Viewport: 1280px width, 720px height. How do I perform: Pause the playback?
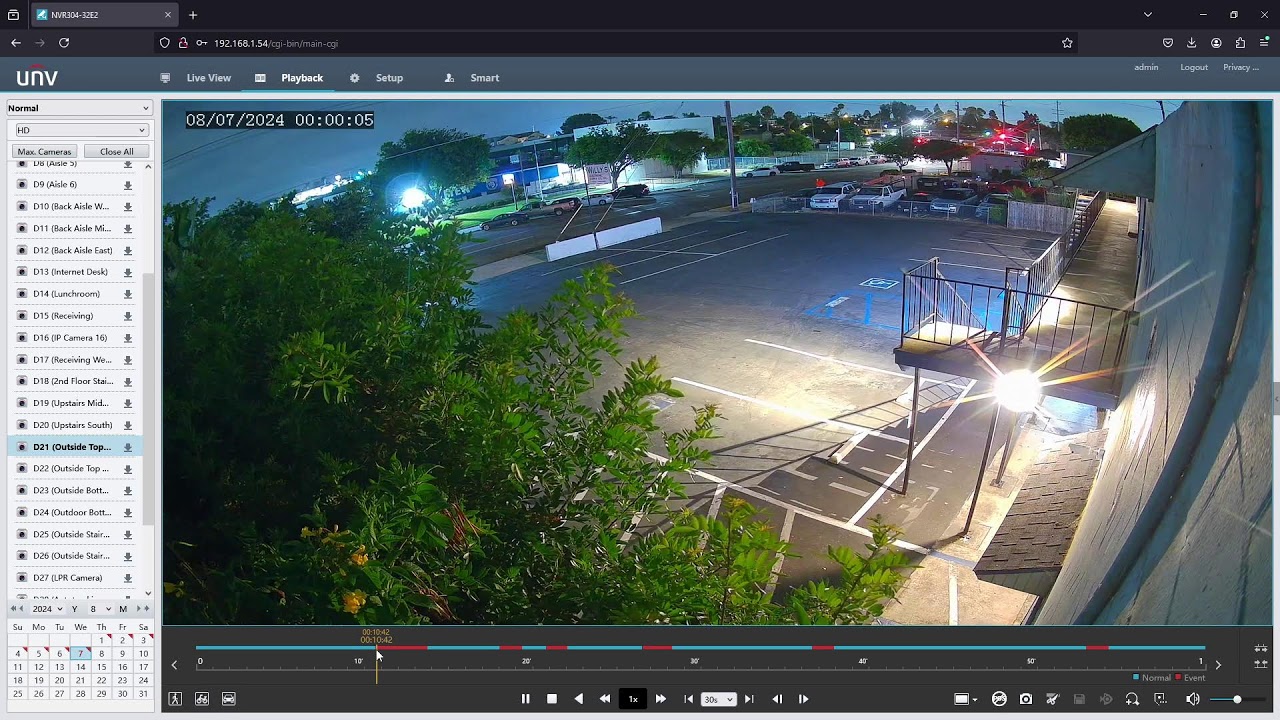(x=525, y=699)
